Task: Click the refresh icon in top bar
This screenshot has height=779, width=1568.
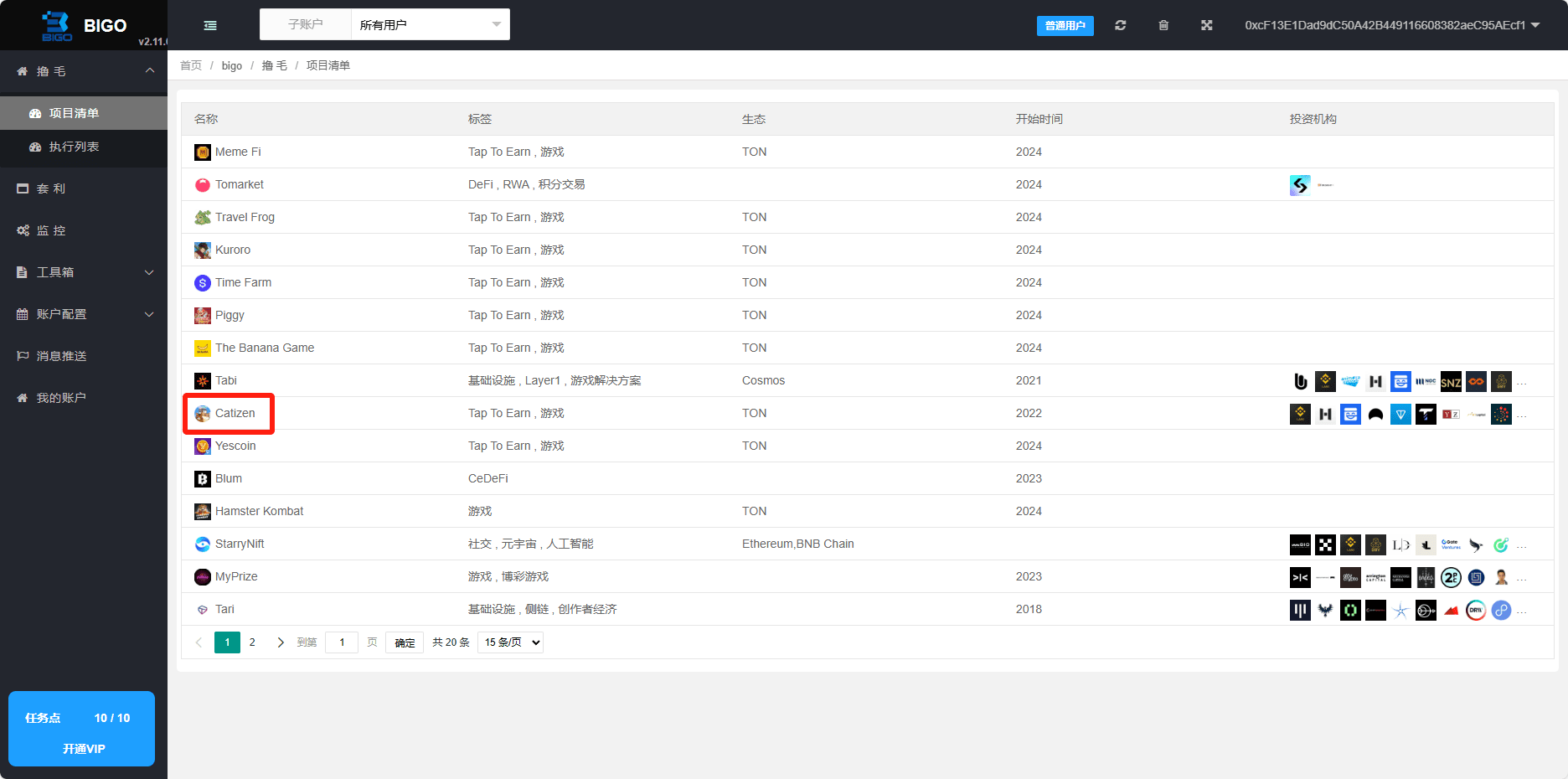Action: coord(1120,25)
